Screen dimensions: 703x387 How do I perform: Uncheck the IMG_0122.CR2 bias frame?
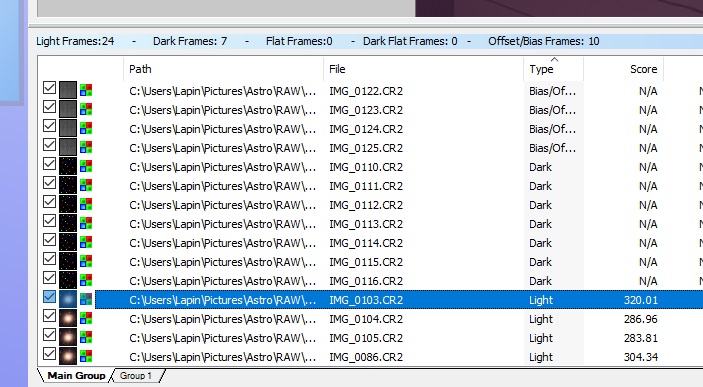coord(49,87)
